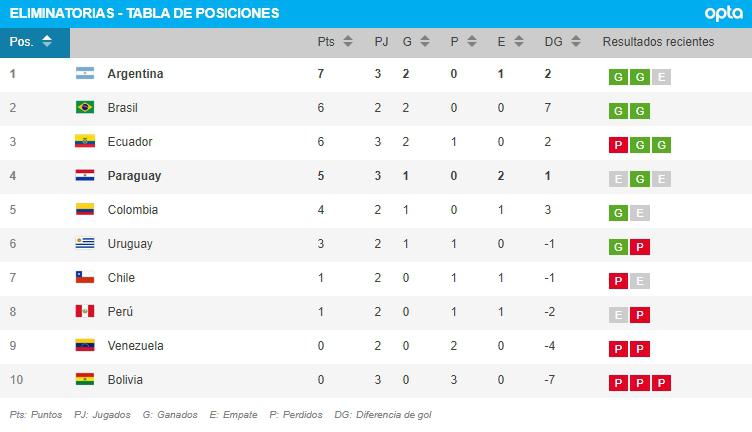This screenshot has width=752, height=432.
Task: Sort table by Pts column
Action: (x=334, y=42)
